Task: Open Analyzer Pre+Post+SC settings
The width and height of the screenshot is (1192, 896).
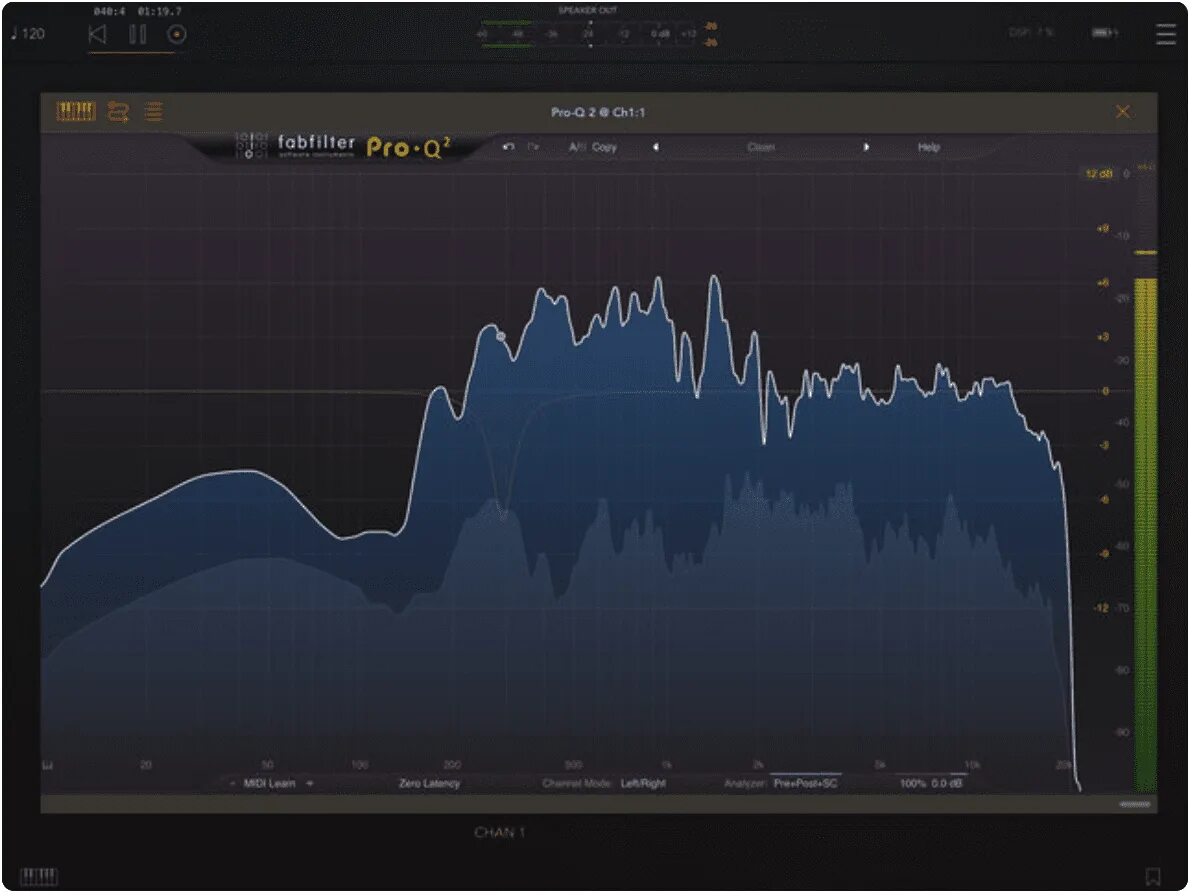Action: pyautogui.click(x=806, y=783)
